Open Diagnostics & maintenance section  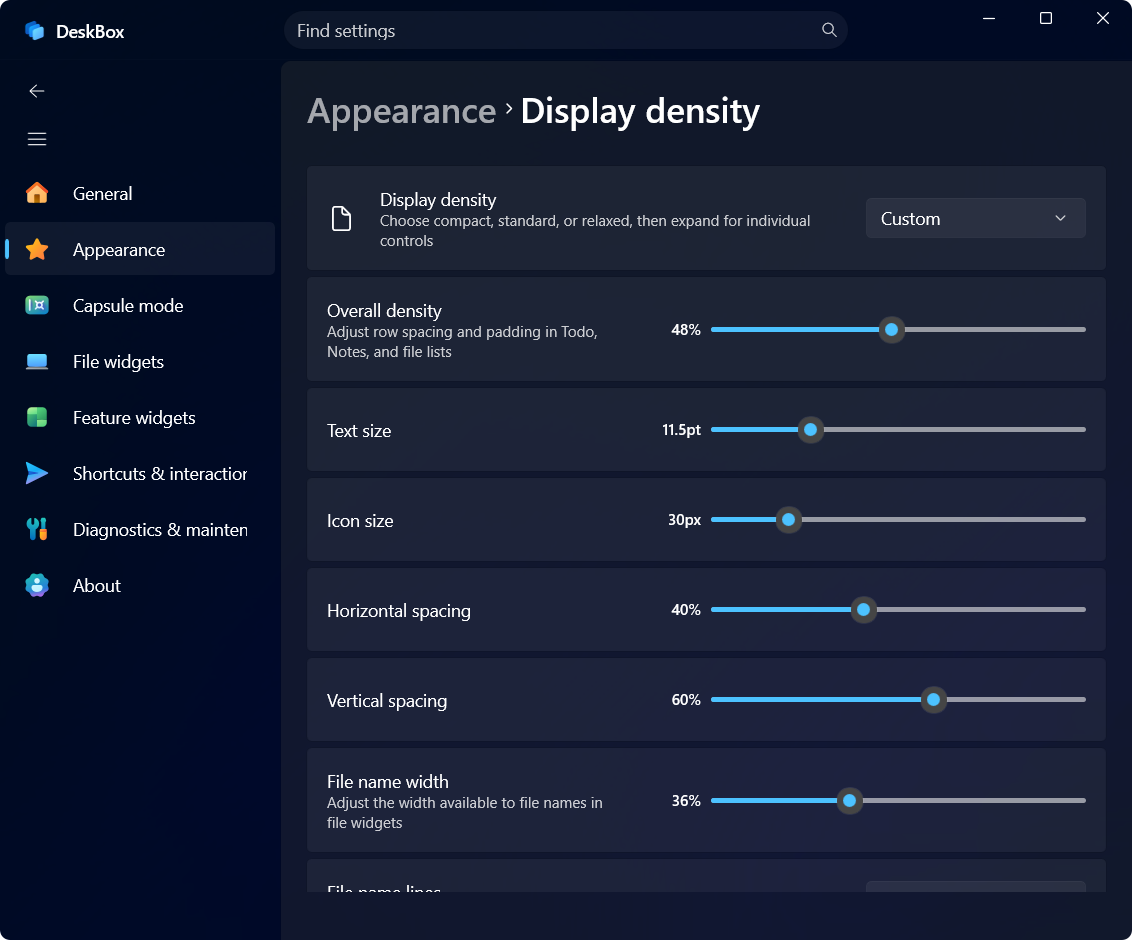click(x=140, y=529)
